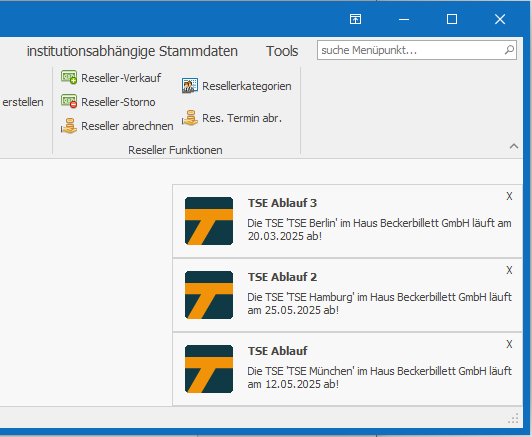Click the magnifier icon in menu search
Viewport: 532px width, 437px height.
509,50
